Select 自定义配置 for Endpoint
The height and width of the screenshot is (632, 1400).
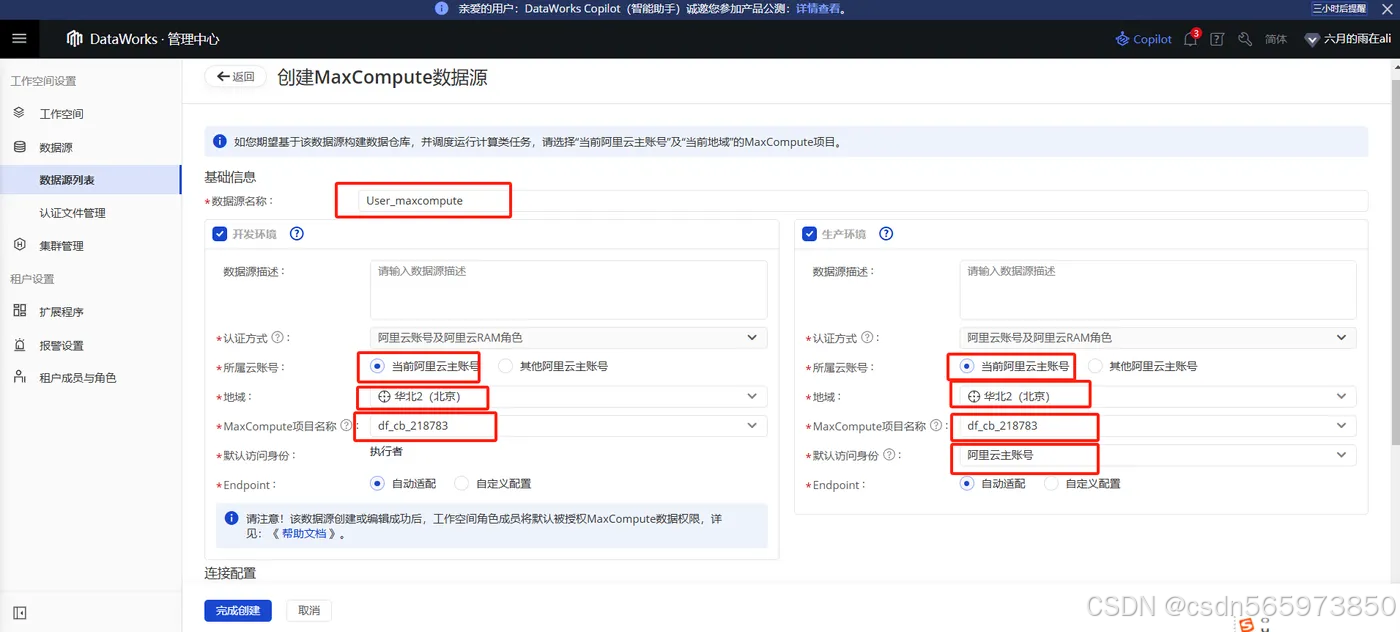tap(461, 484)
